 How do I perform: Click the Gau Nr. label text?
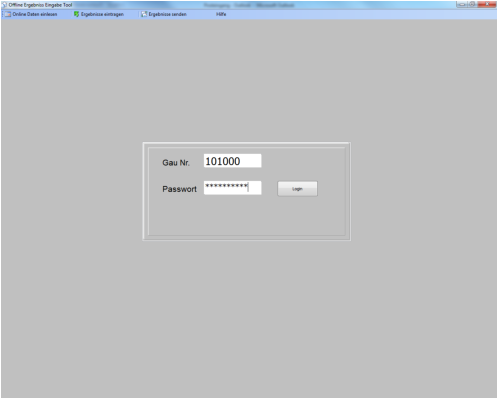pos(176,163)
